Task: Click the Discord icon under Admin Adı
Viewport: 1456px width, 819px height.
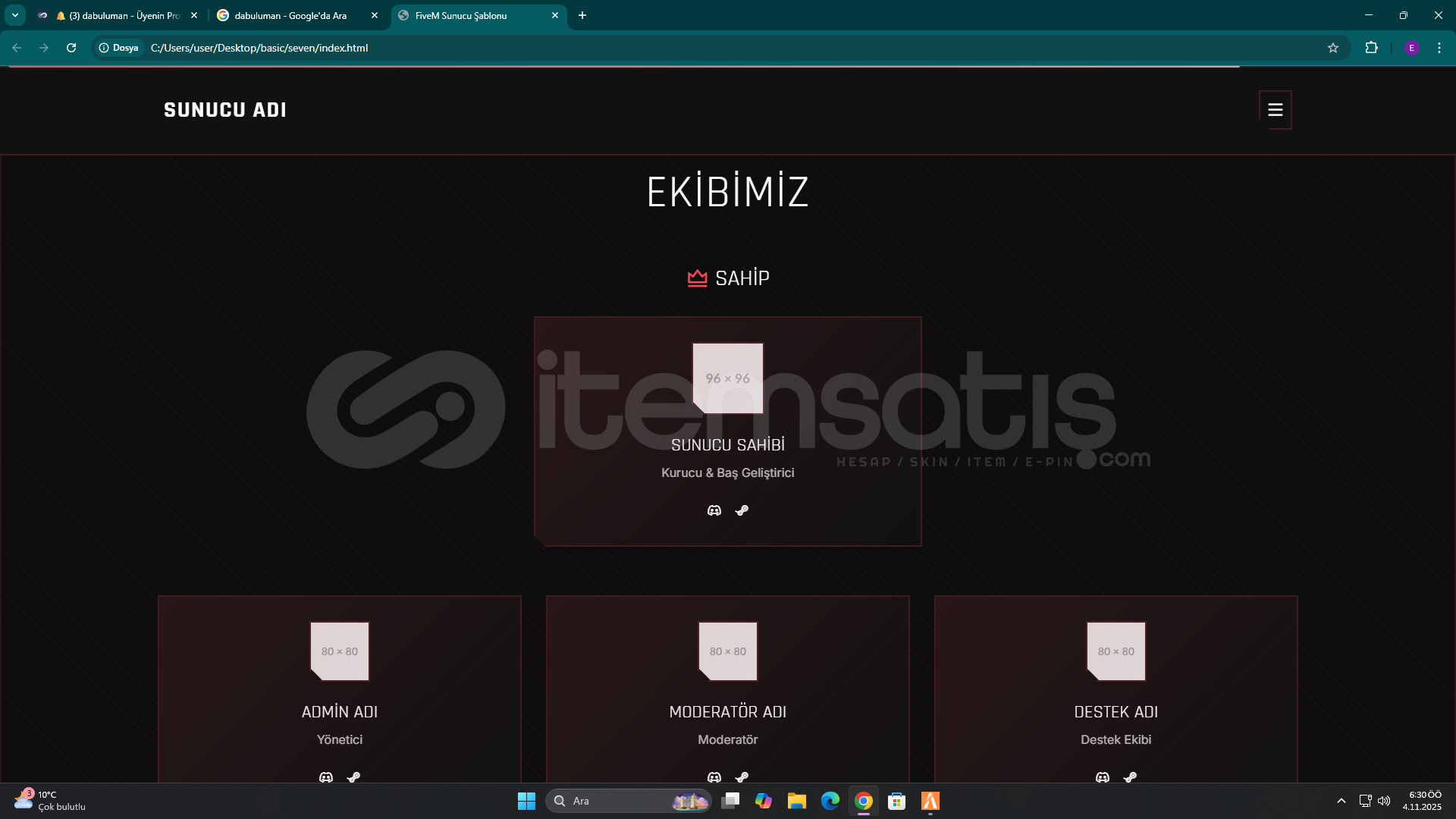Action: pos(325,777)
